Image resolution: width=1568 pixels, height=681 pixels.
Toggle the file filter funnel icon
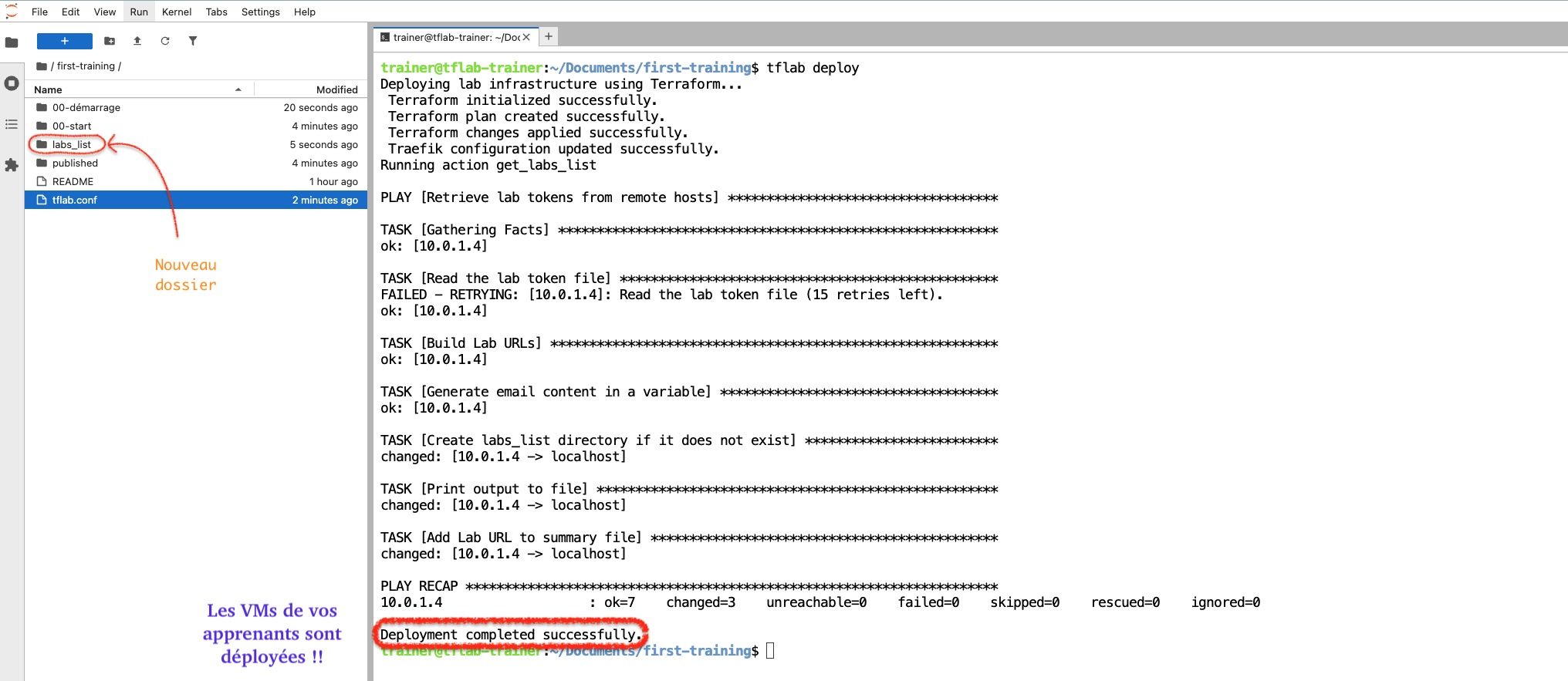[x=193, y=41]
